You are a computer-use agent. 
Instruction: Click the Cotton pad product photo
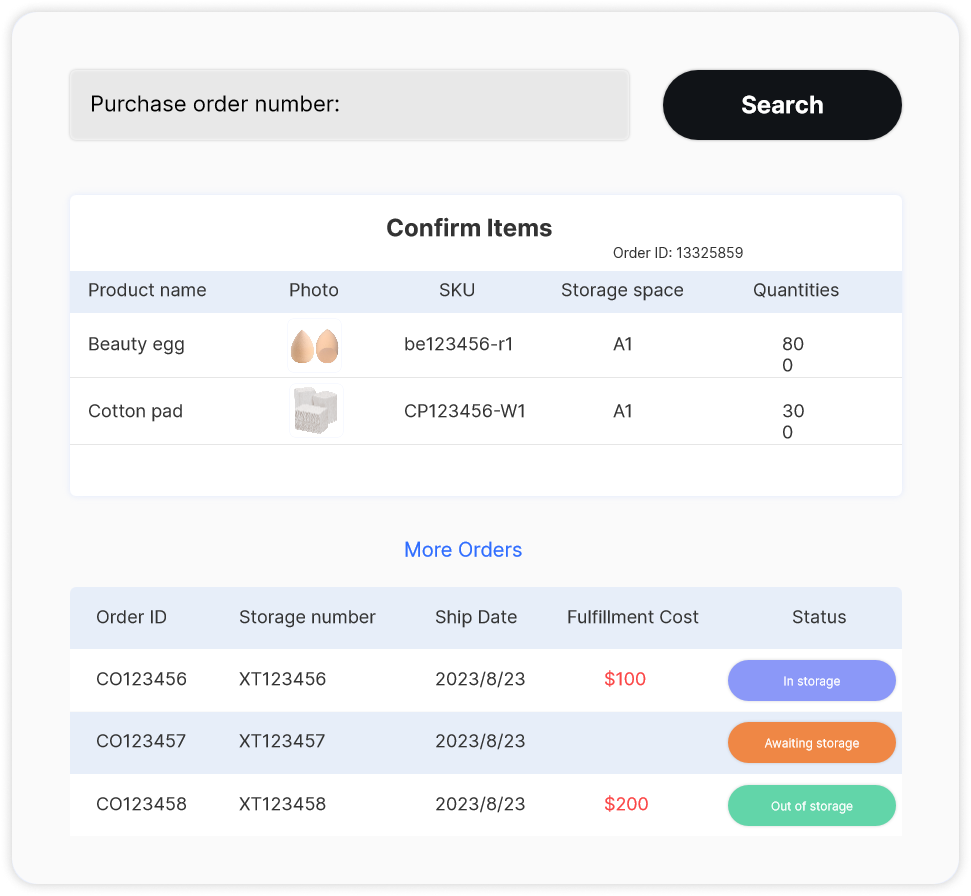tap(316, 411)
